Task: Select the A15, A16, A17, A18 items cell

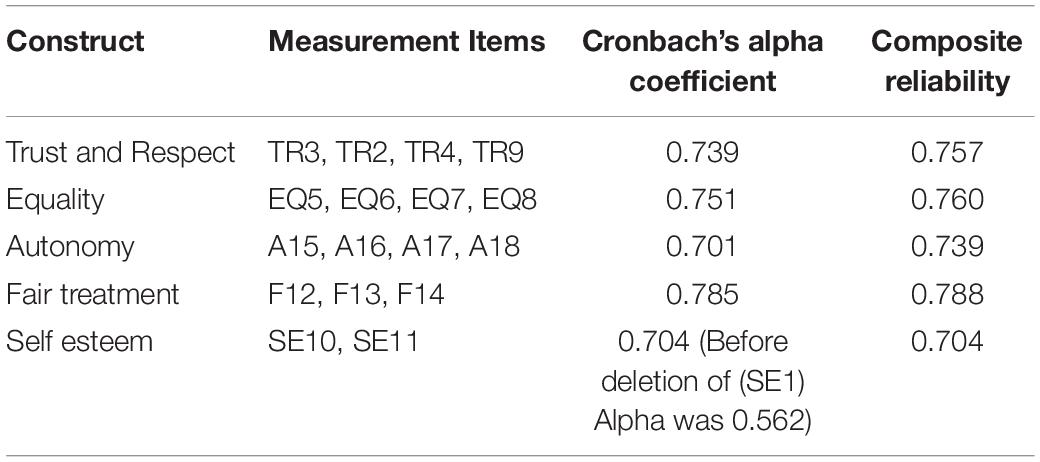Action: click(x=394, y=247)
